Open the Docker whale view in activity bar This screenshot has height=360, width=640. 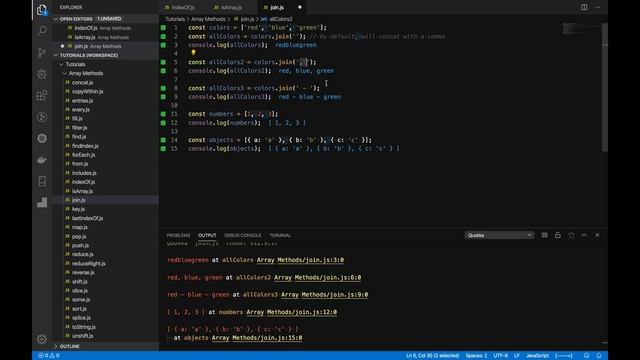[x=42, y=160]
